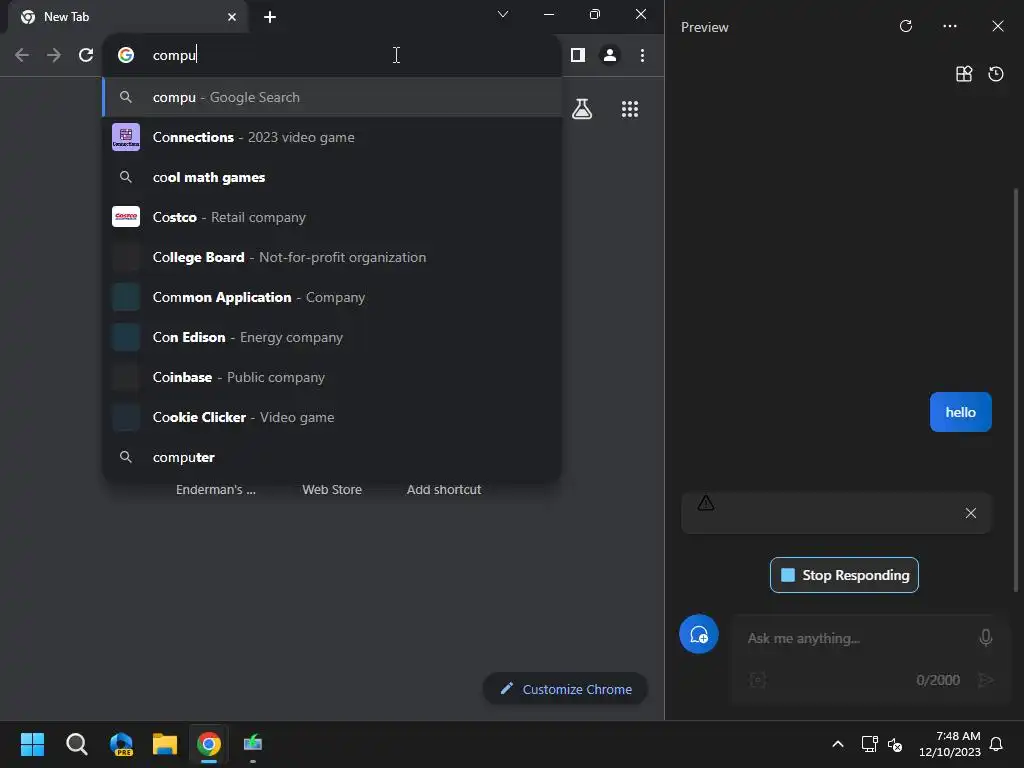Click the address bar text field

coord(332,55)
